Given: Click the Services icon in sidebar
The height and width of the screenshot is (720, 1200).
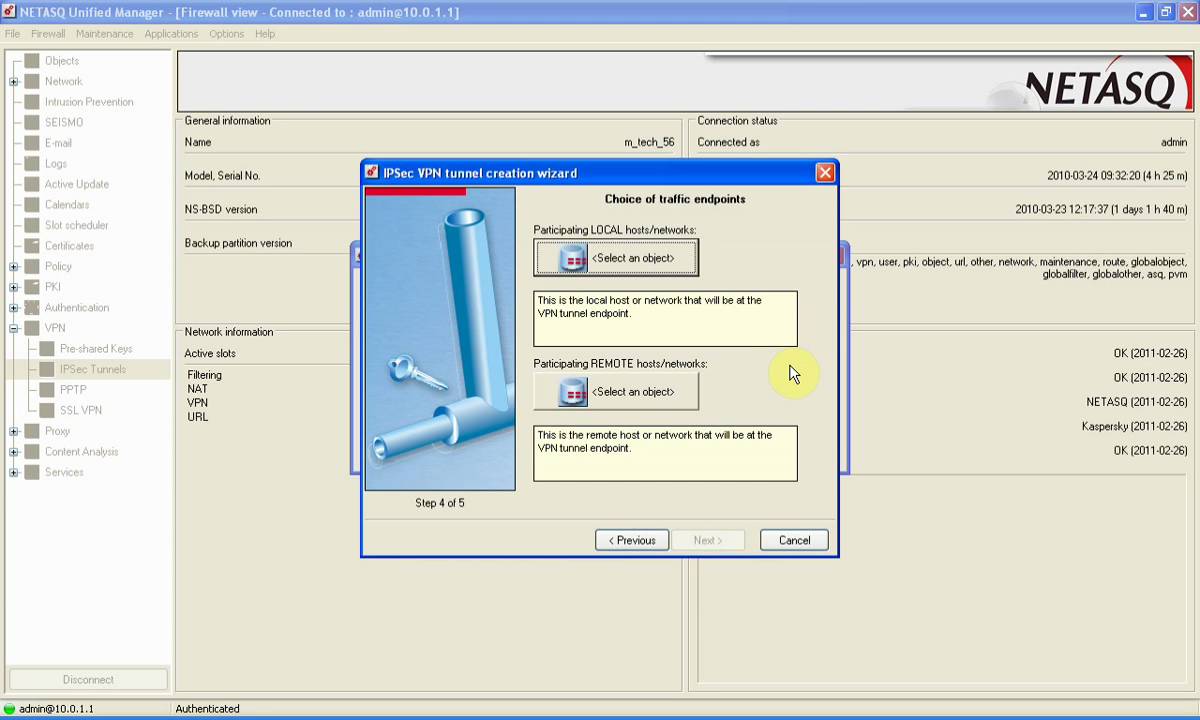Looking at the screenshot, I should coord(32,473).
